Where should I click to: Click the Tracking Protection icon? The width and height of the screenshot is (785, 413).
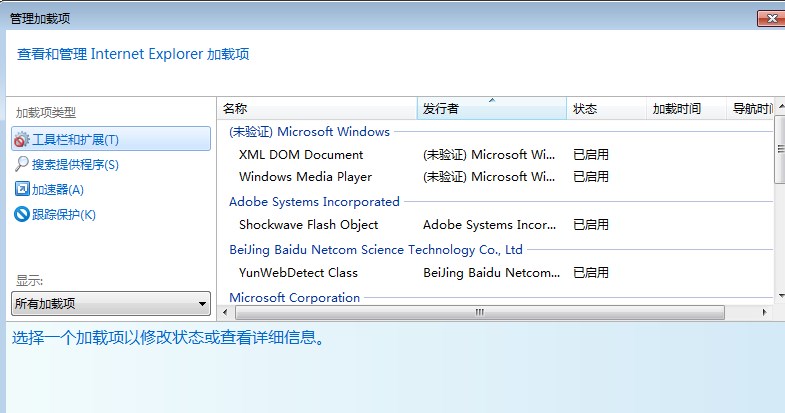point(22,214)
